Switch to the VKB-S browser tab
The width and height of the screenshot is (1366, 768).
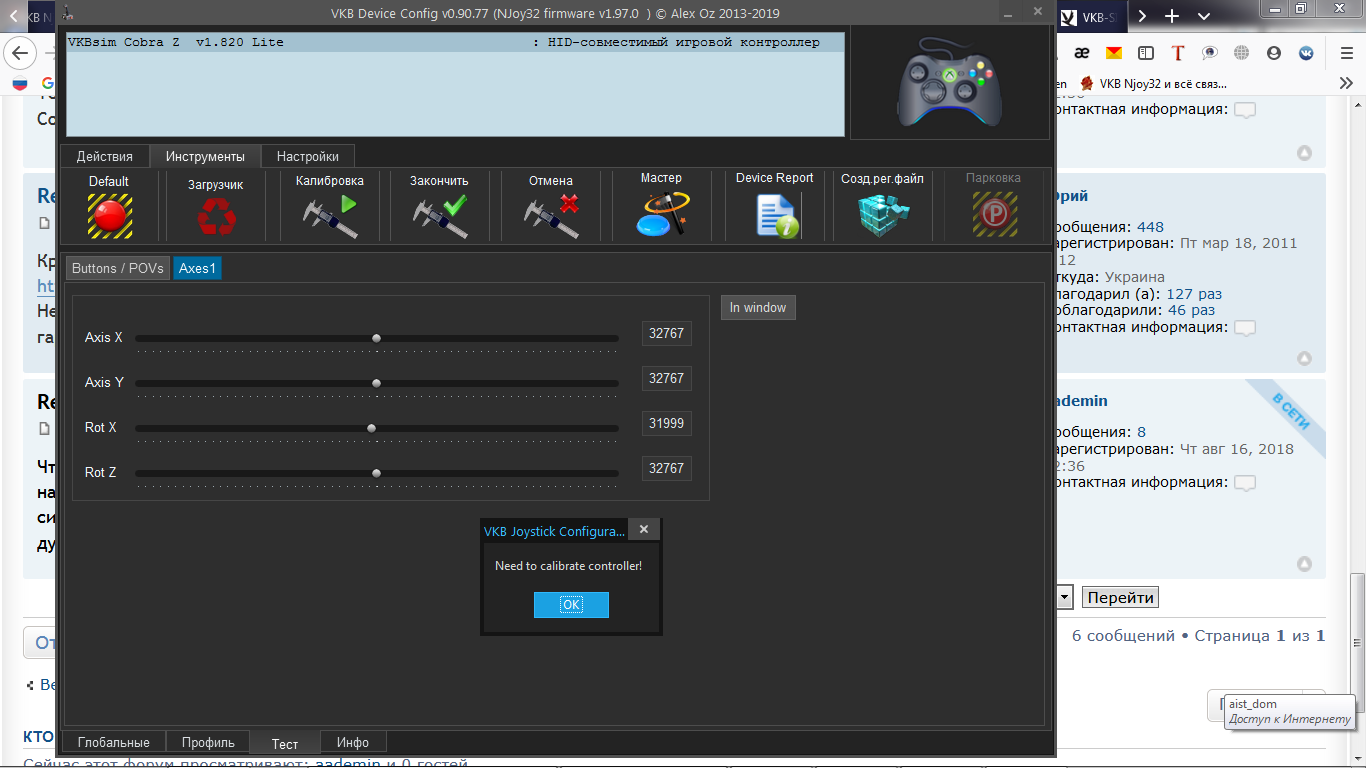[1093, 17]
